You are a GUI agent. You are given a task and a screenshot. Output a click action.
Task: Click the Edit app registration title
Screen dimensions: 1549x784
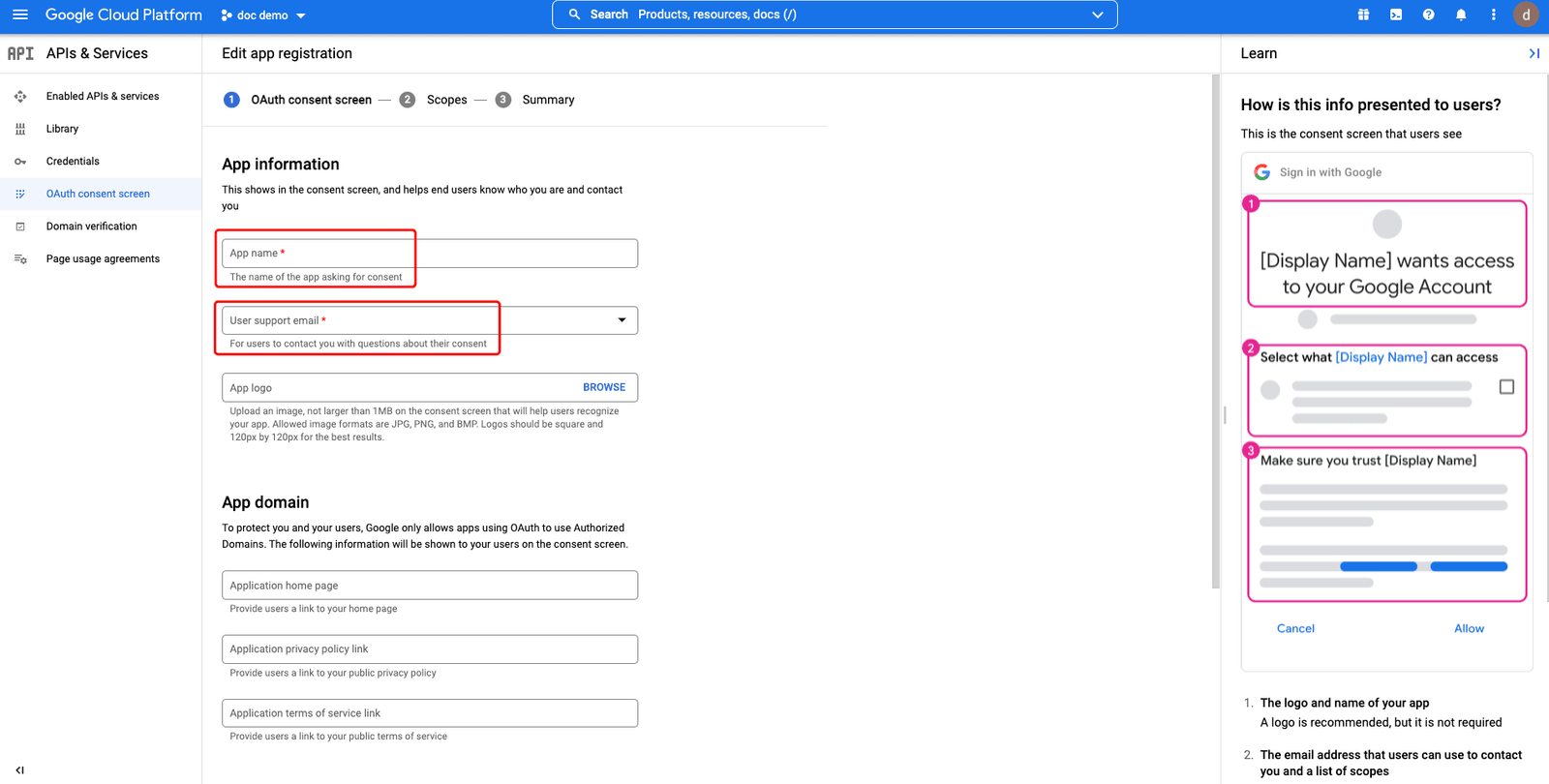287,53
